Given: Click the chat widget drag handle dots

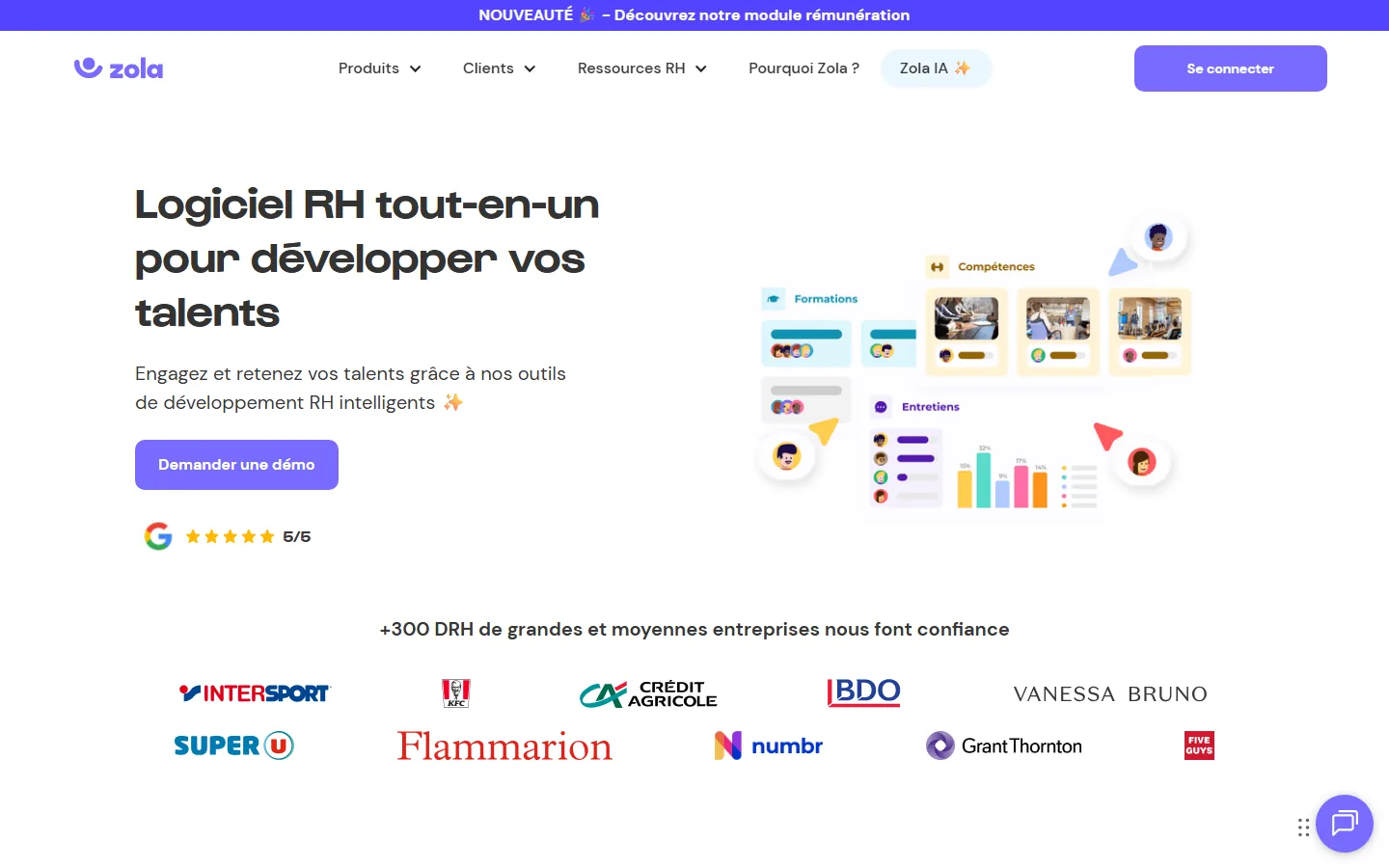Looking at the screenshot, I should click(1303, 827).
